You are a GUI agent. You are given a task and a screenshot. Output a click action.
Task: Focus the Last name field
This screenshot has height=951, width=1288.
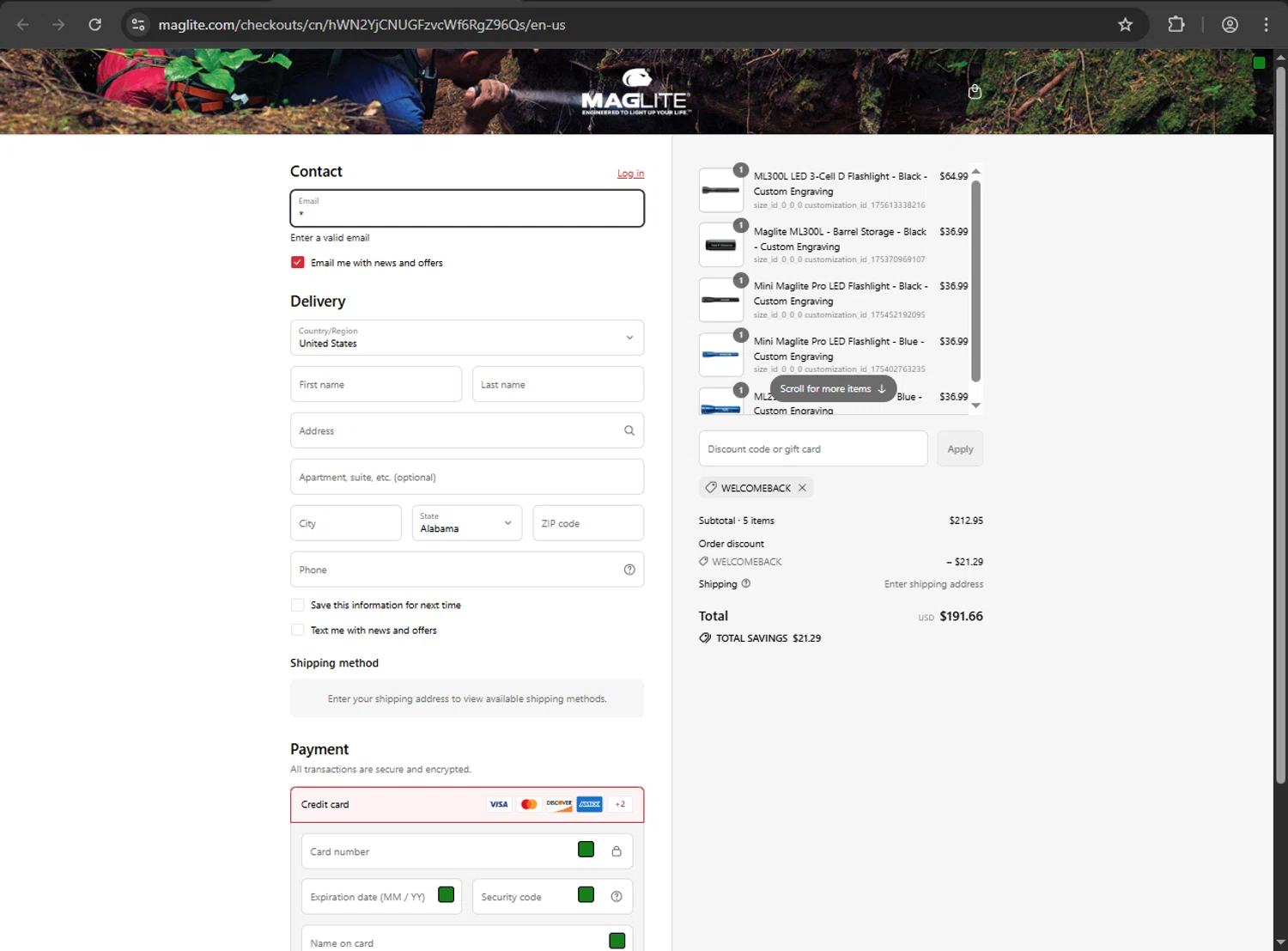click(x=558, y=384)
